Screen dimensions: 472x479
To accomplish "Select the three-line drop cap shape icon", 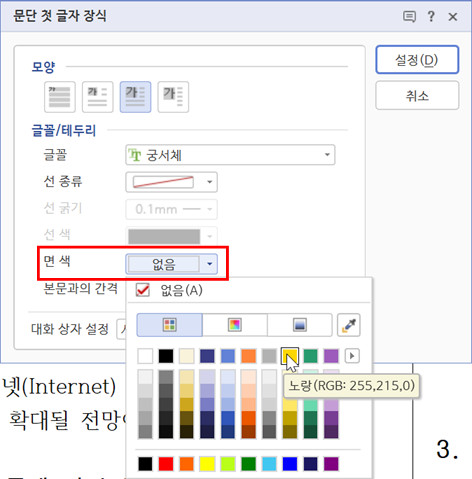I will 135,97.
